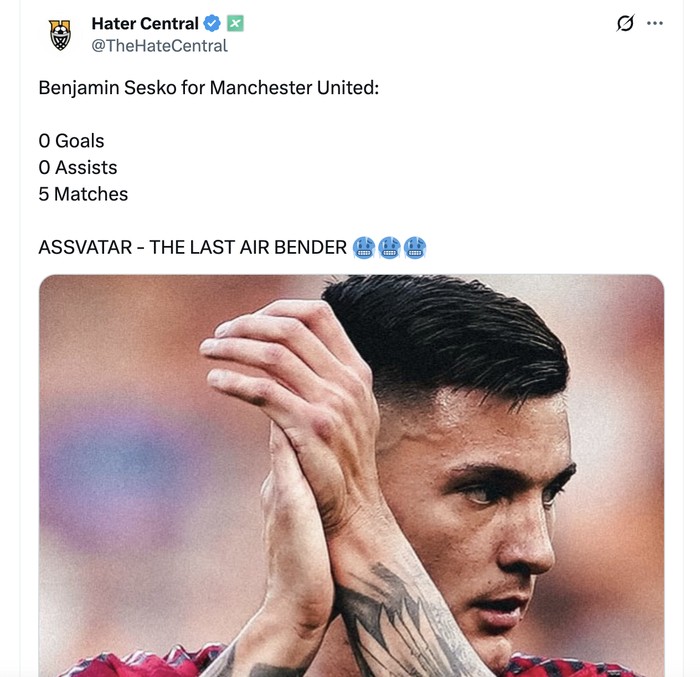The height and width of the screenshot is (677, 700).
Task: Click the first cold-face emoji
Action: pos(364,247)
